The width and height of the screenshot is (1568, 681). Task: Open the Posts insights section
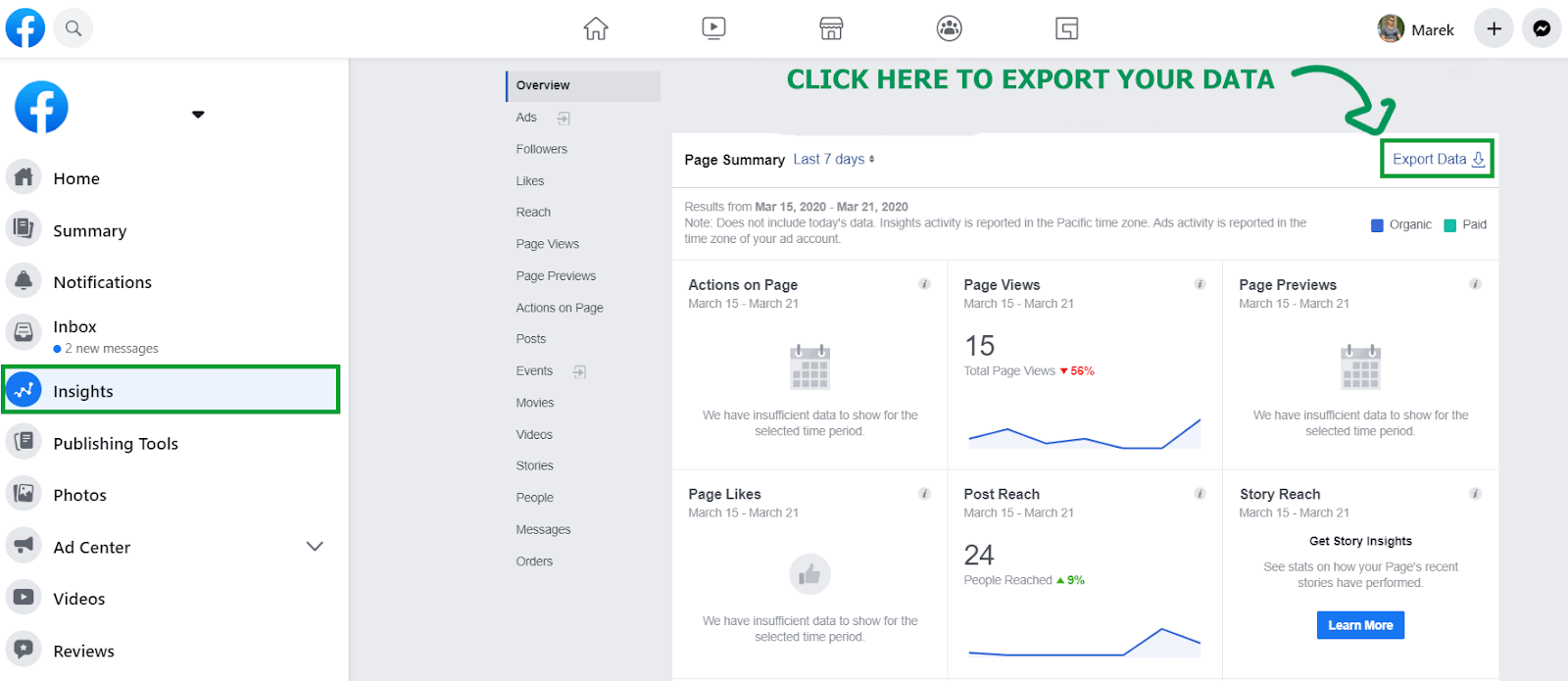[531, 339]
